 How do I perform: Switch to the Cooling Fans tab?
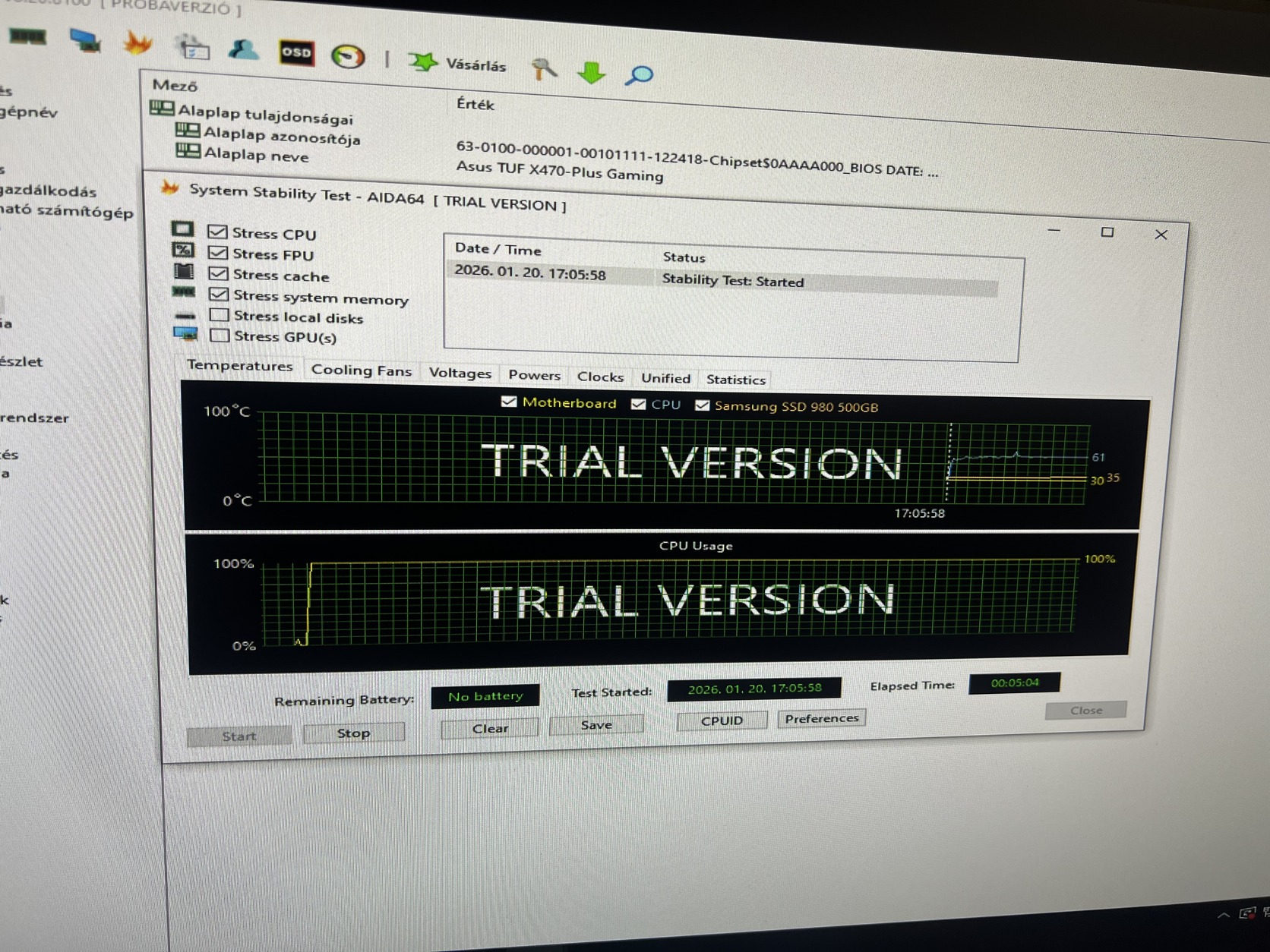[x=362, y=370]
